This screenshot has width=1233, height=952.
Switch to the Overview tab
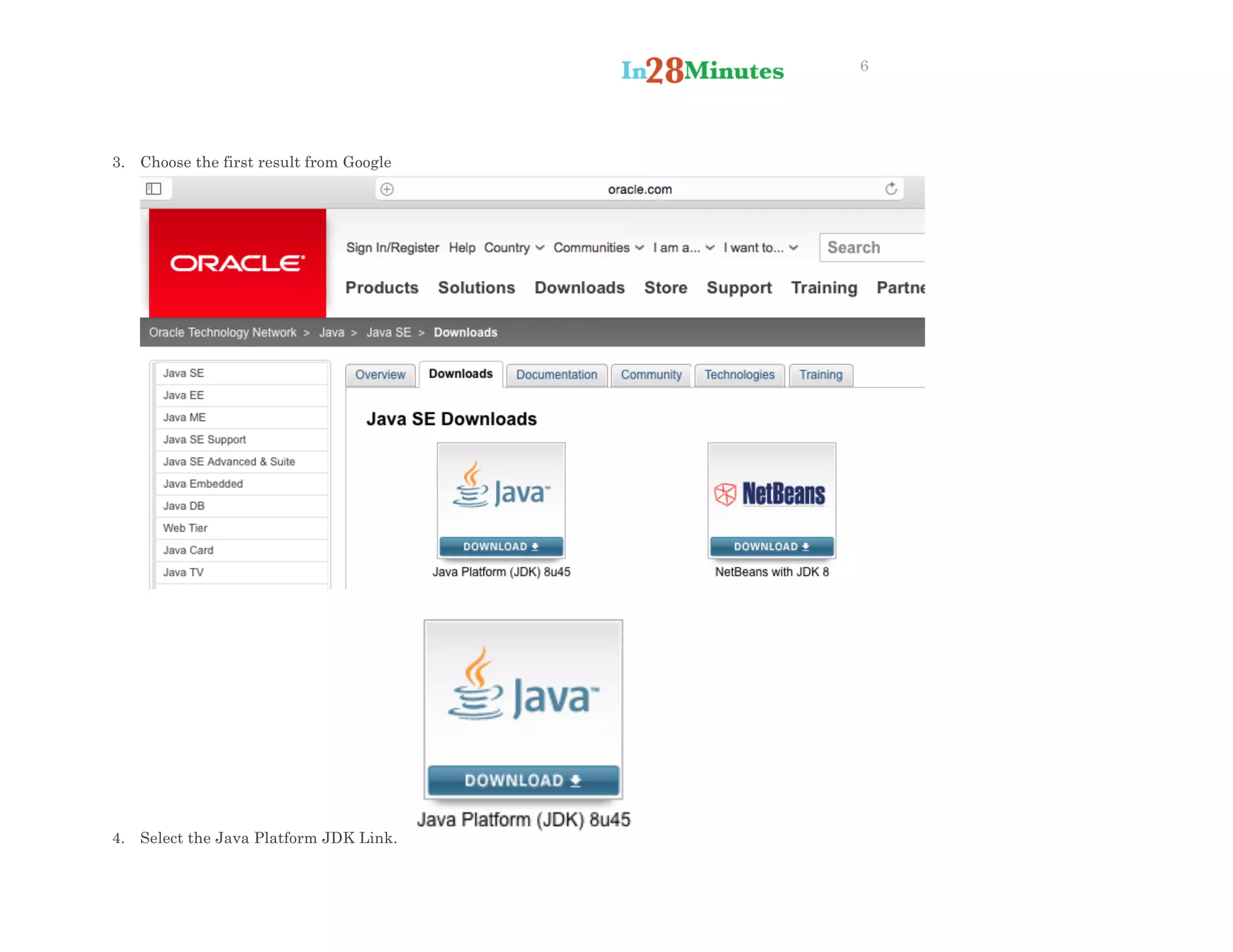(x=380, y=375)
